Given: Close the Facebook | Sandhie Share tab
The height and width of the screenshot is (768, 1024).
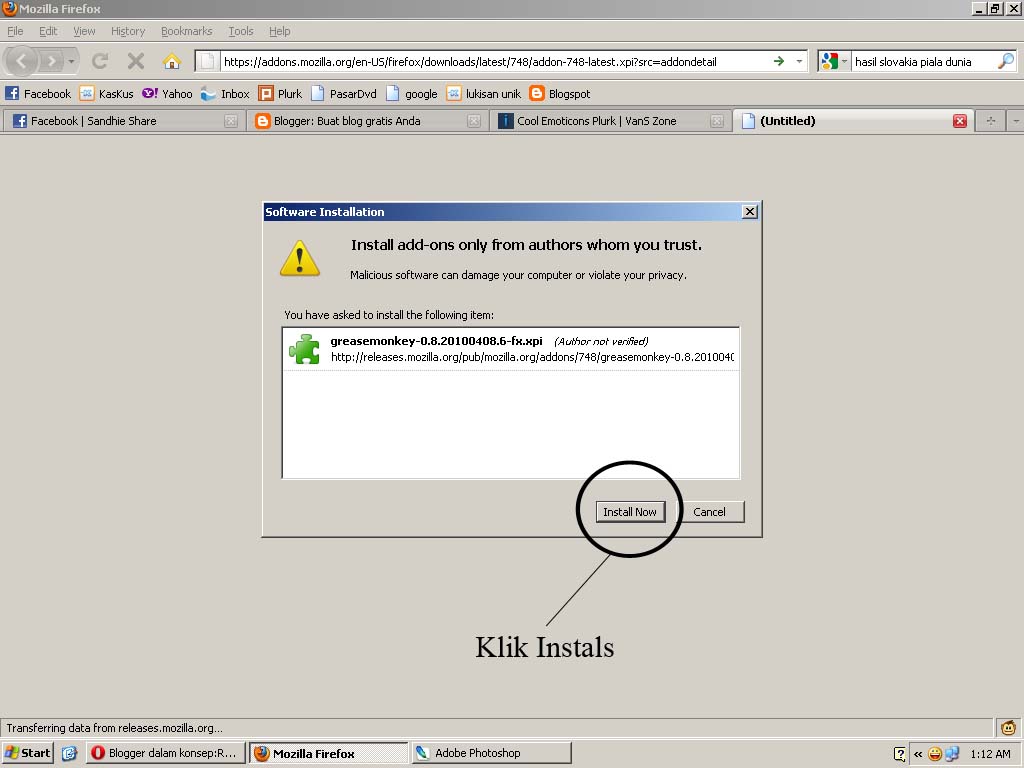Looking at the screenshot, I should click(x=231, y=121).
